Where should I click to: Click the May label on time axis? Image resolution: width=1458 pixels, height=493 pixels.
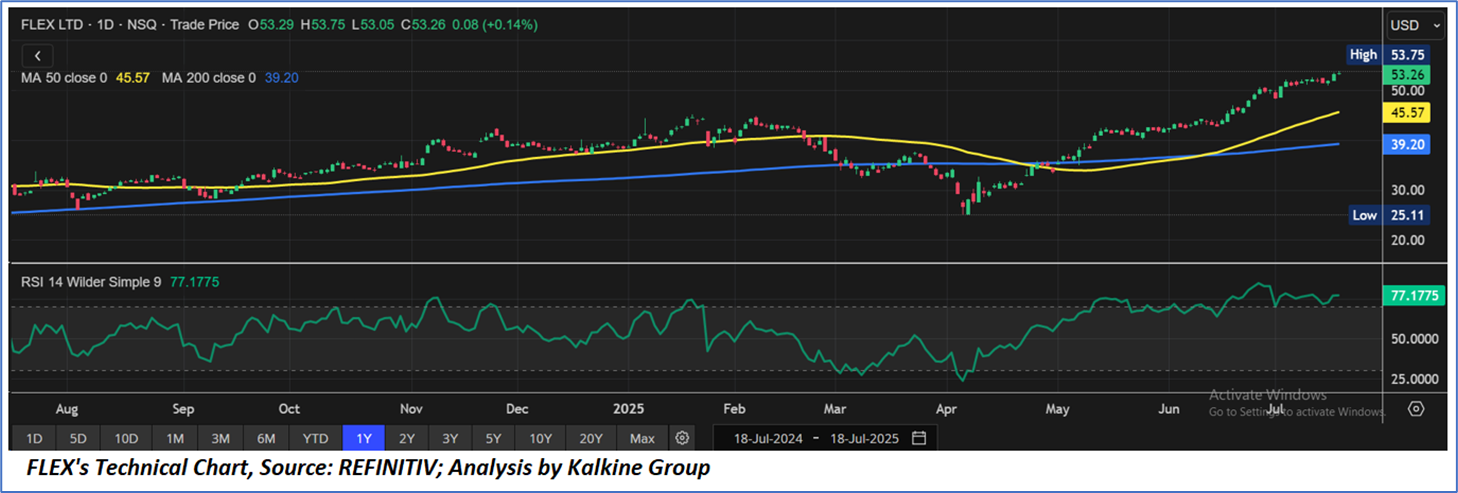coord(1058,409)
